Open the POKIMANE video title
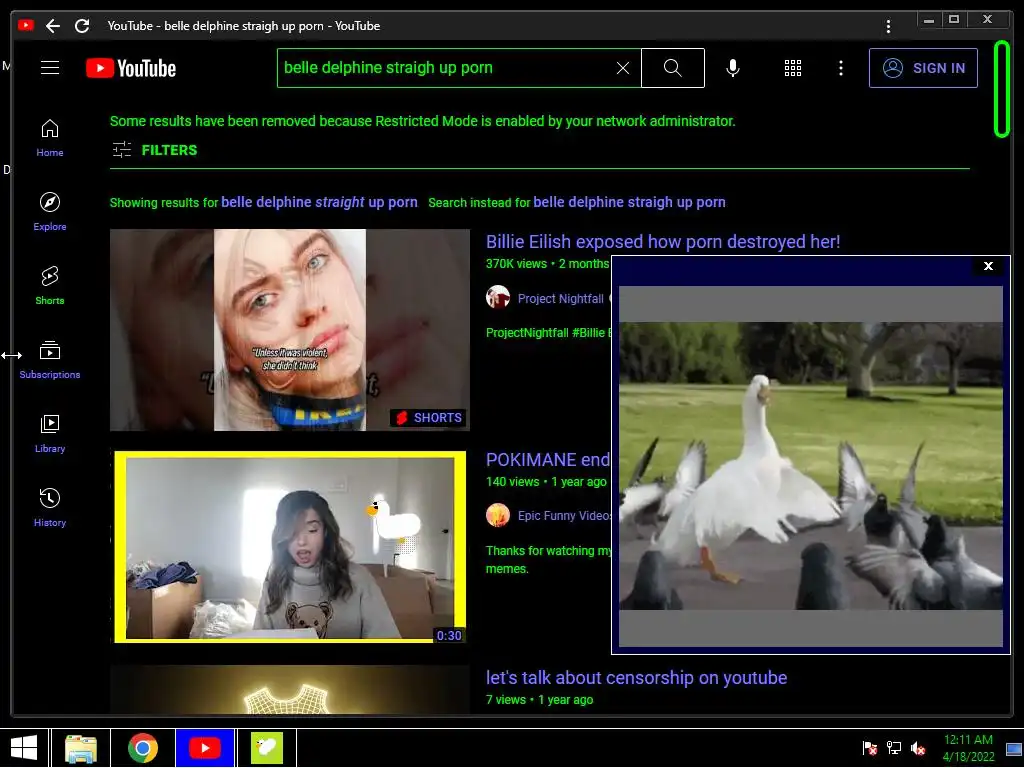1024x768 pixels. (547, 460)
